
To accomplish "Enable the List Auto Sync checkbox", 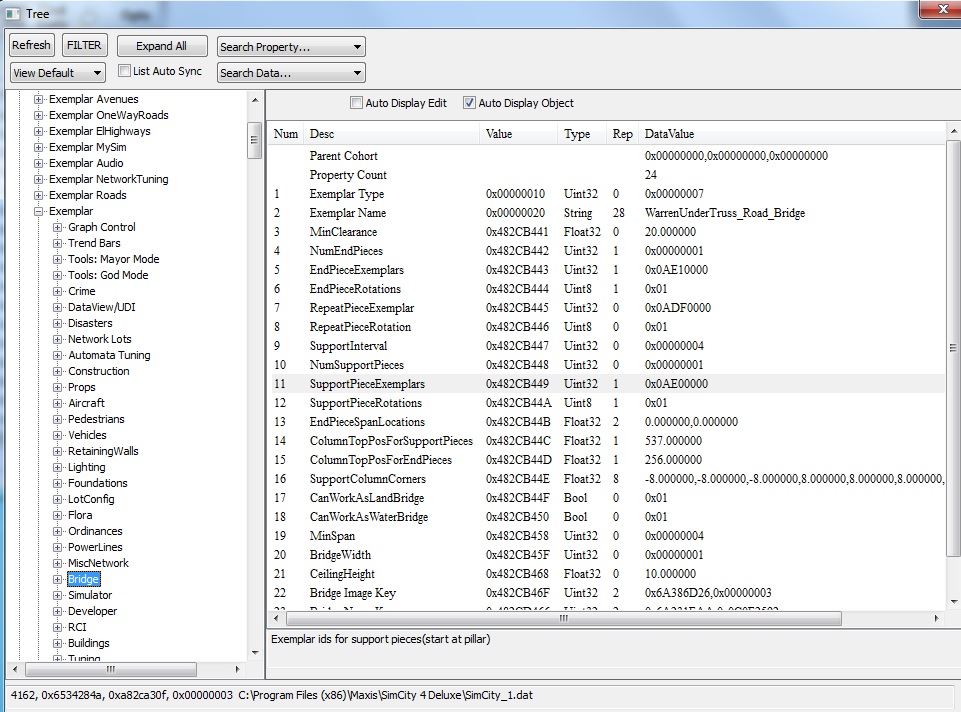I will [124, 71].
